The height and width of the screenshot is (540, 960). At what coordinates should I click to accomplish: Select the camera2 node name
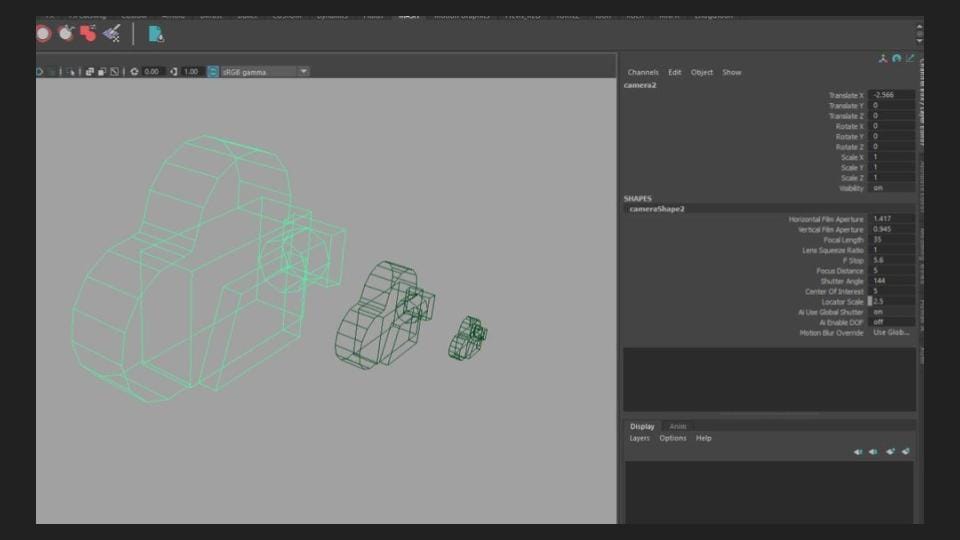(x=640, y=85)
